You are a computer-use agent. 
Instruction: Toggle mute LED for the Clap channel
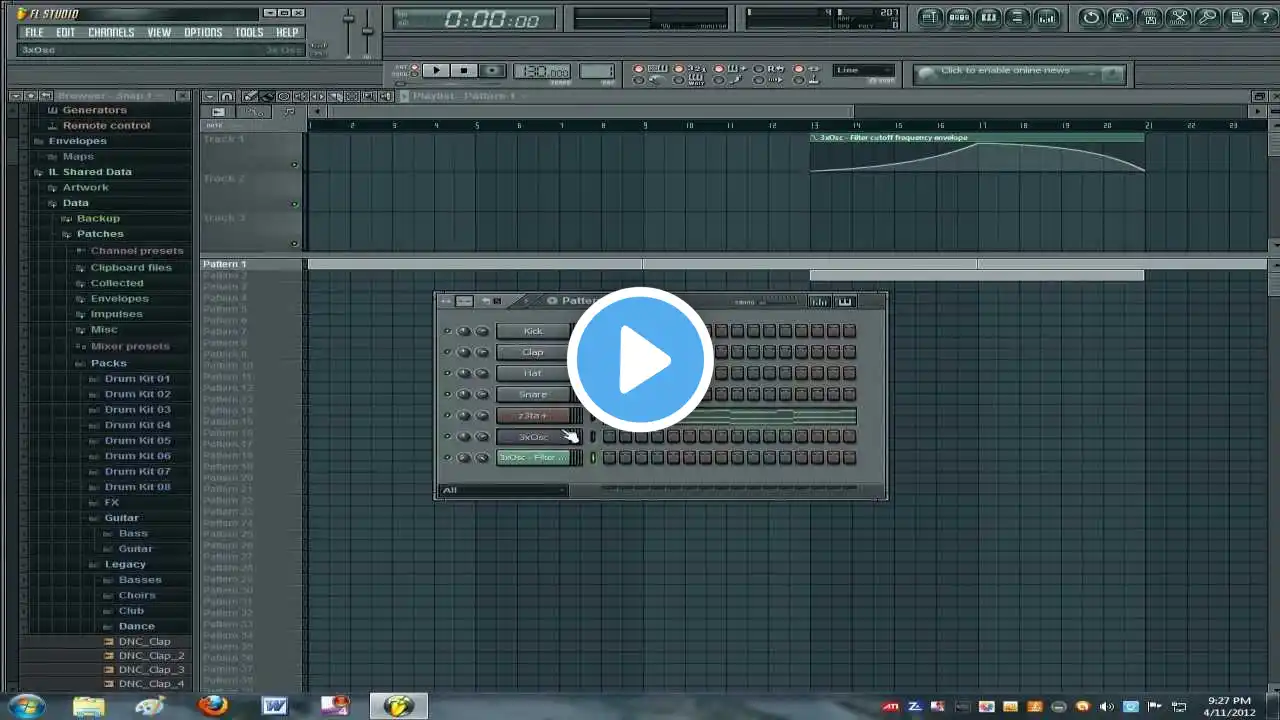pos(447,352)
